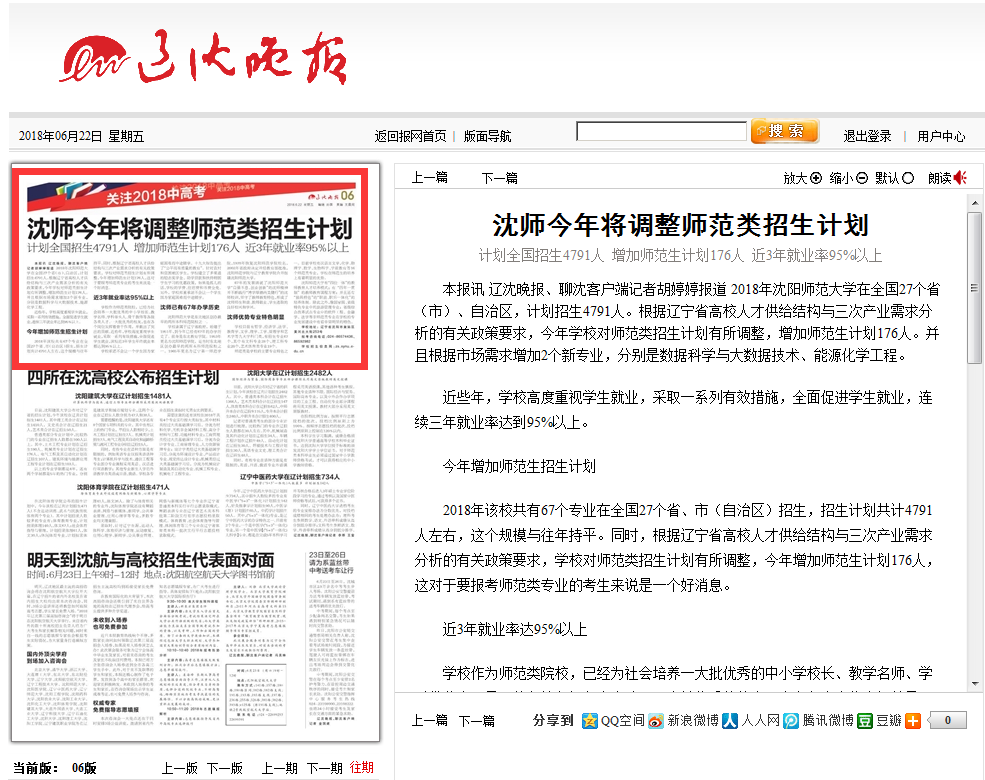Click inside the search text field
This screenshot has width=985, height=780.
[661, 132]
